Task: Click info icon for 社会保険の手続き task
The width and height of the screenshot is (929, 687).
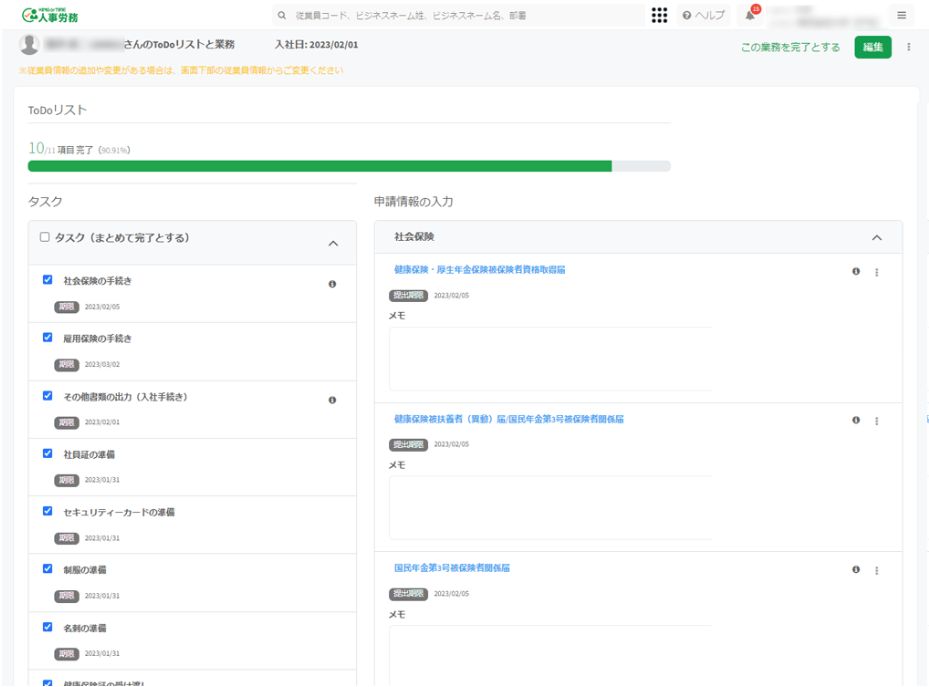Action: [x=332, y=284]
